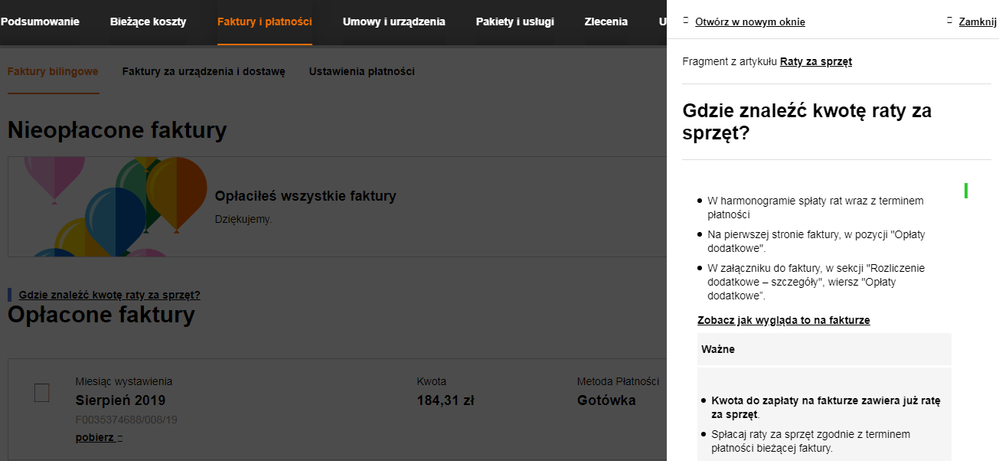Screen dimensions: 999x461
Task: Click the blue marker beside the 'Gdzie znaleźć' link
Action: click(x=10, y=295)
